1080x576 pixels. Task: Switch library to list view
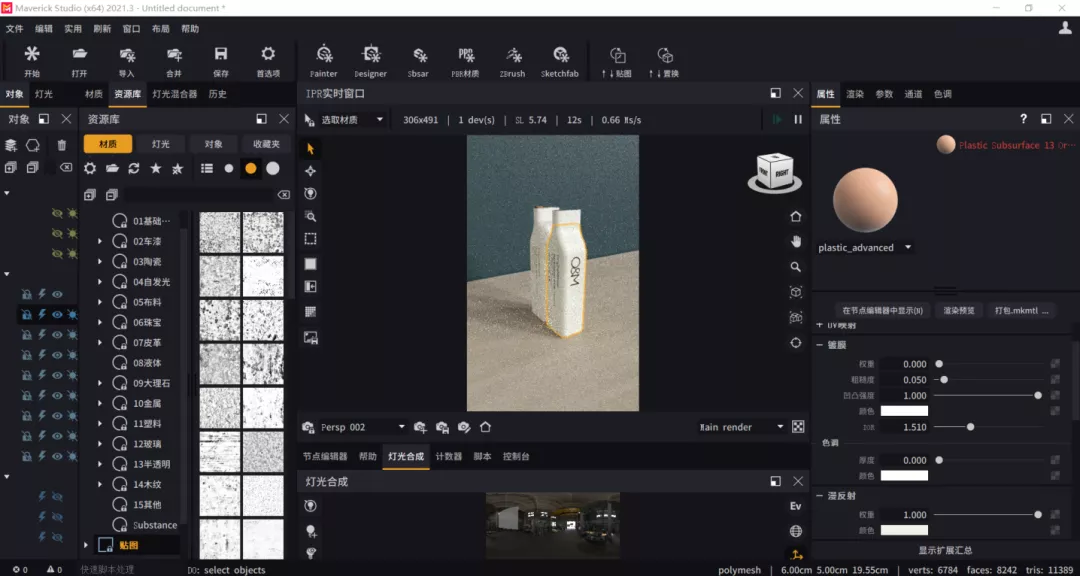[x=207, y=168]
